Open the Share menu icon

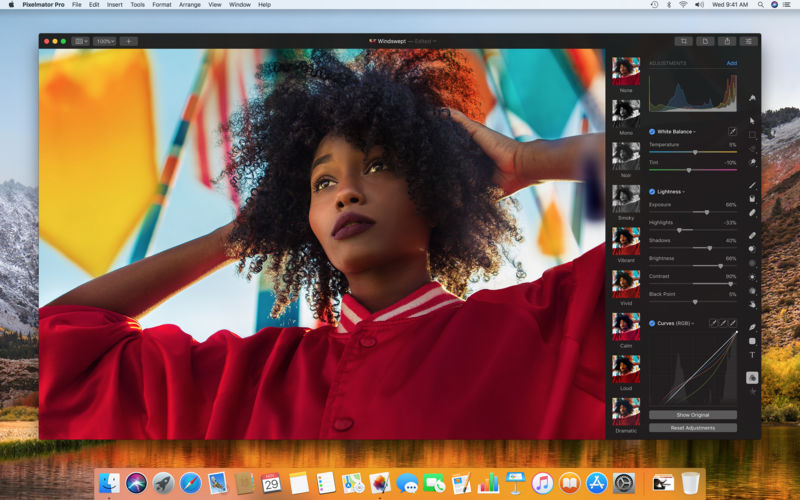pyautogui.click(x=727, y=41)
